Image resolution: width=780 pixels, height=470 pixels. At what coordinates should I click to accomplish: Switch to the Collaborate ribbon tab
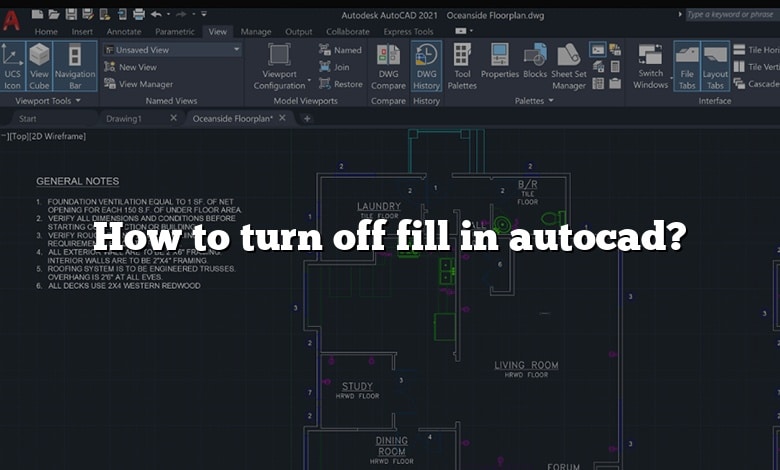tap(348, 31)
